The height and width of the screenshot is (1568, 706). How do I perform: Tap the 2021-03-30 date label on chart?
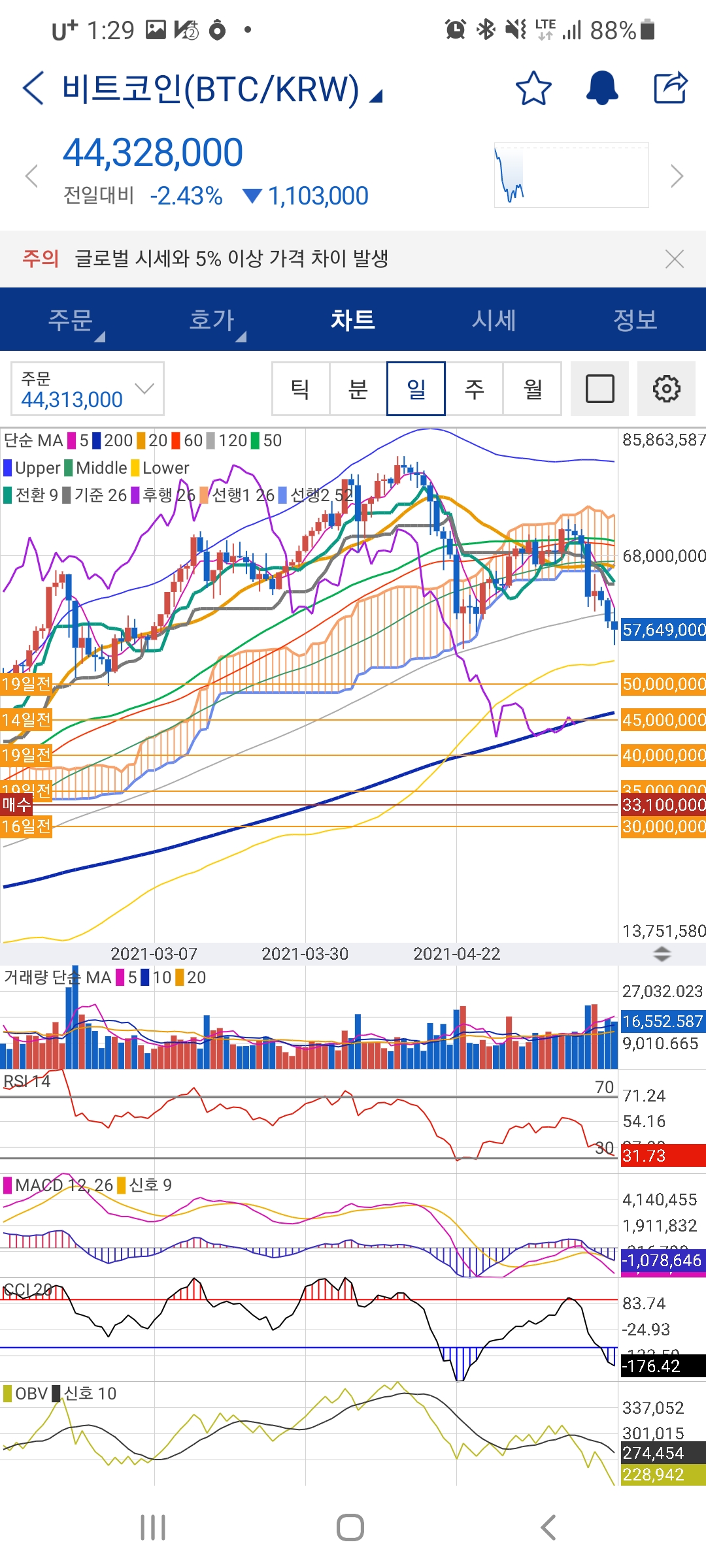(305, 954)
